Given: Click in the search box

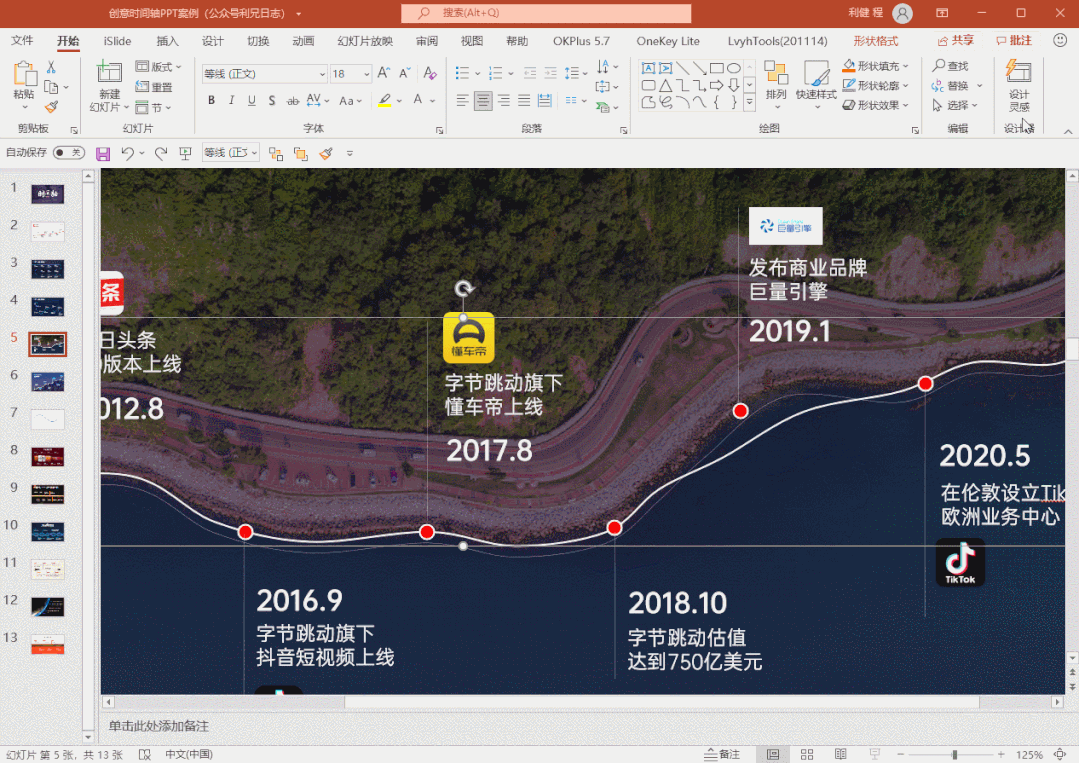Looking at the screenshot, I should (x=546, y=13).
